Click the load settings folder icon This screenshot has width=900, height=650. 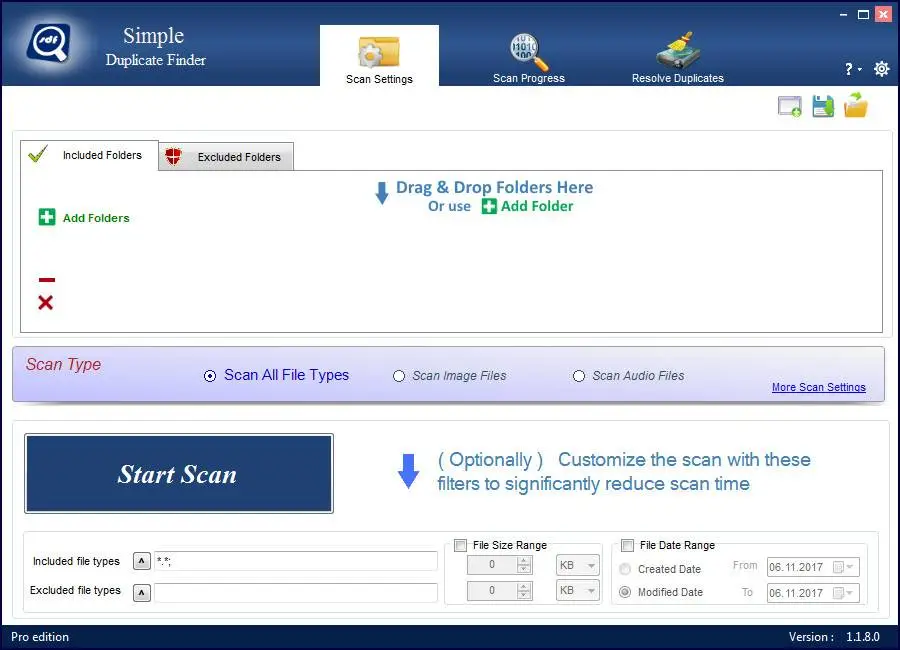tap(856, 105)
